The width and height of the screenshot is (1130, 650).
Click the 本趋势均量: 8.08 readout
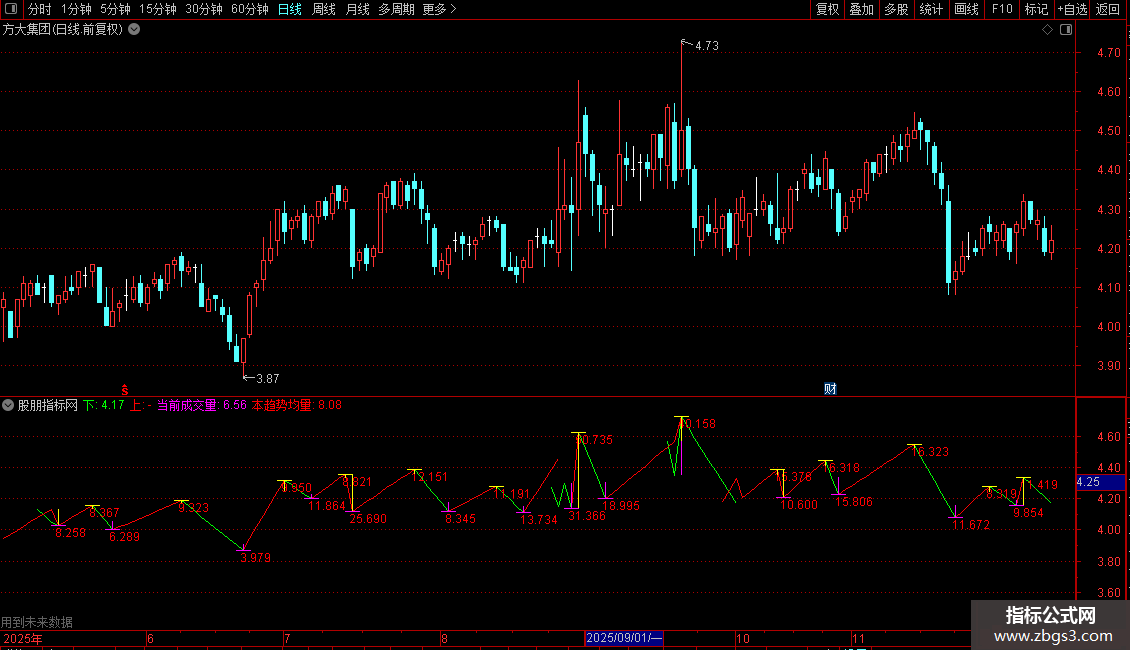tap(297, 405)
